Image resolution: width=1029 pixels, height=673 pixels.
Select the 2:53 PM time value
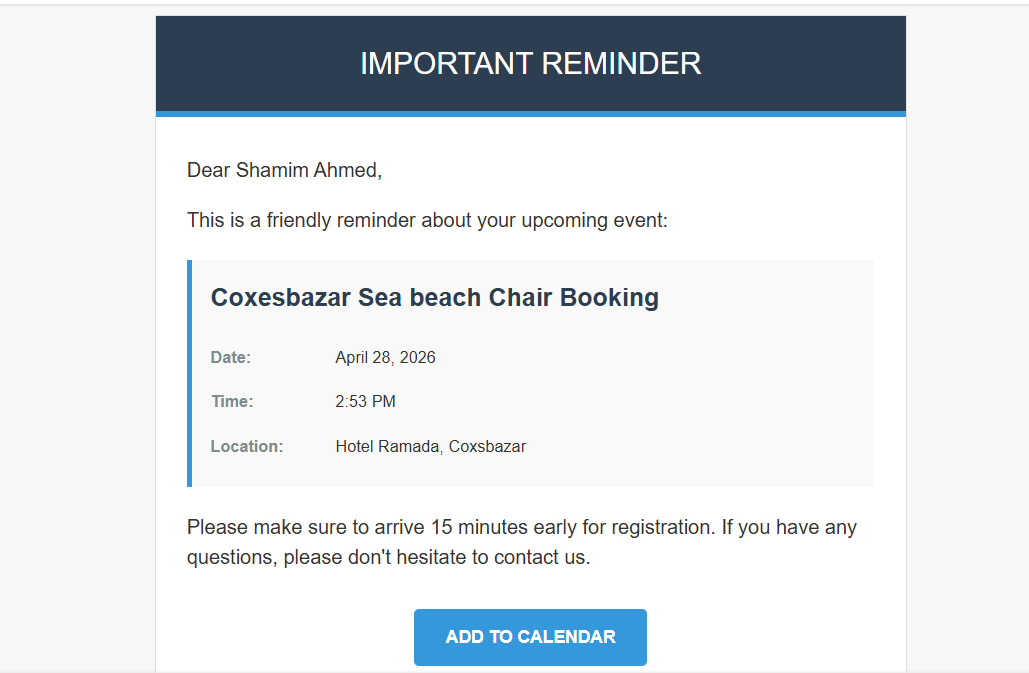(365, 402)
